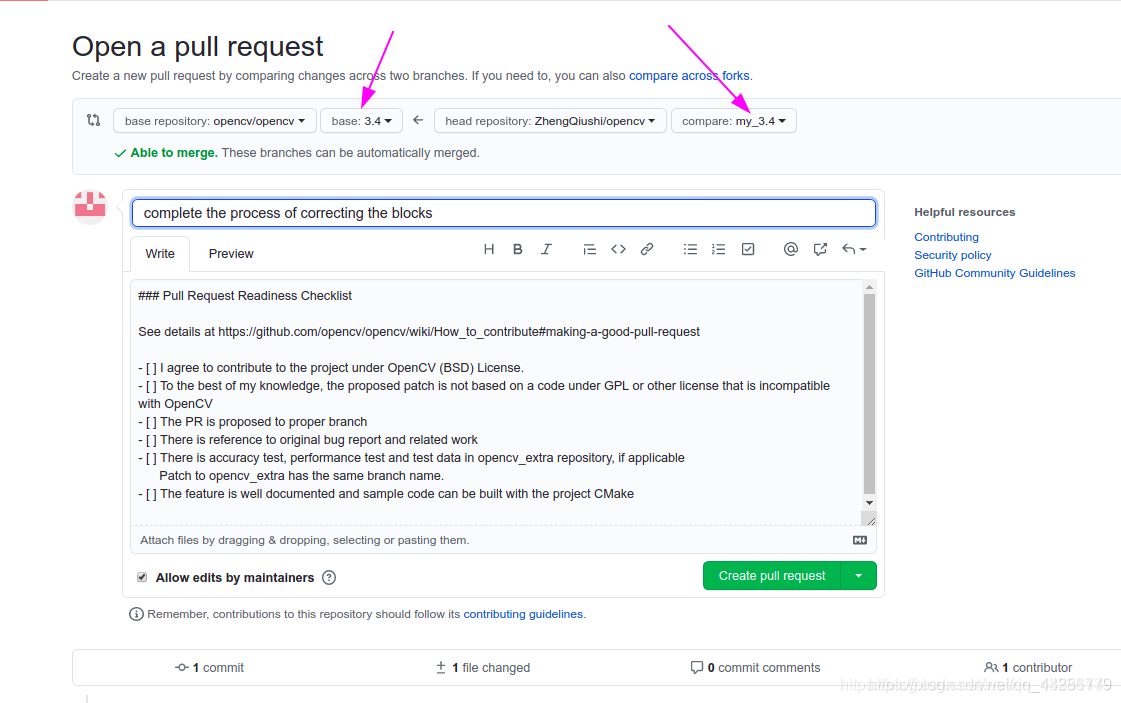This screenshot has height=703, width=1121.
Task: Open the compare across forks link
Action: pyautogui.click(x=689, y=76)
